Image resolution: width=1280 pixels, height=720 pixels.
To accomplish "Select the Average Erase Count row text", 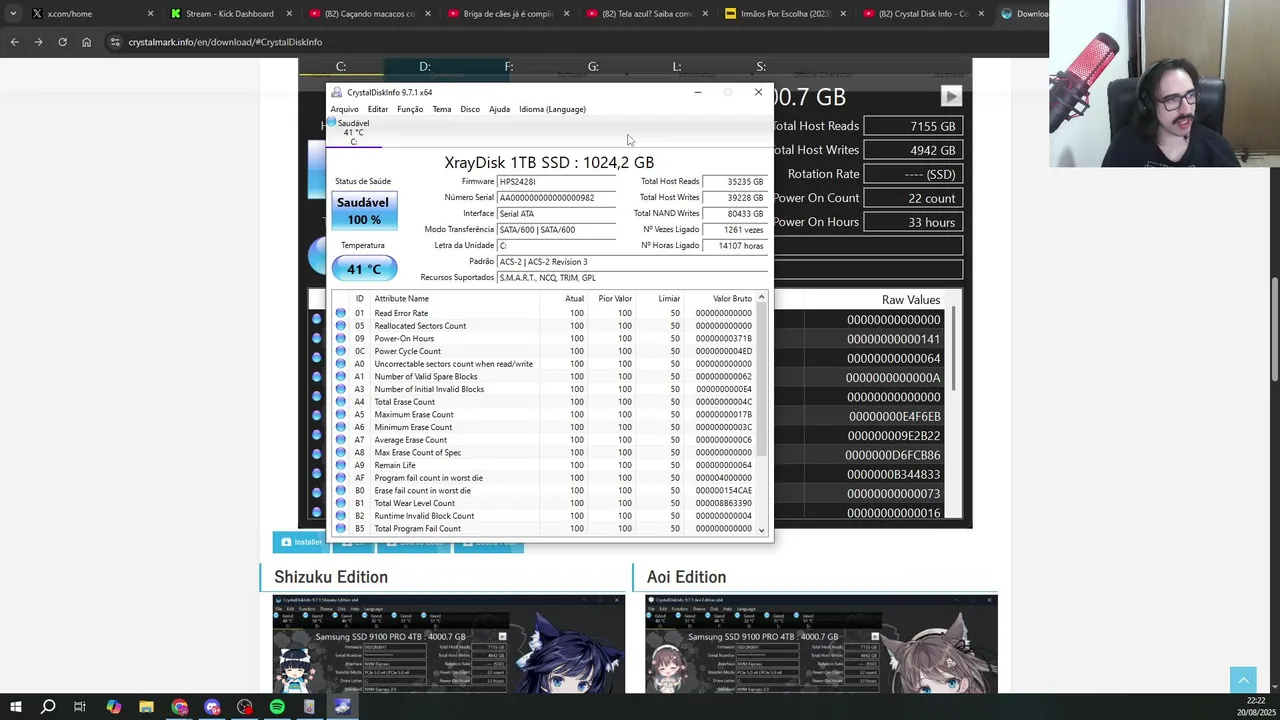I will 411,440.
